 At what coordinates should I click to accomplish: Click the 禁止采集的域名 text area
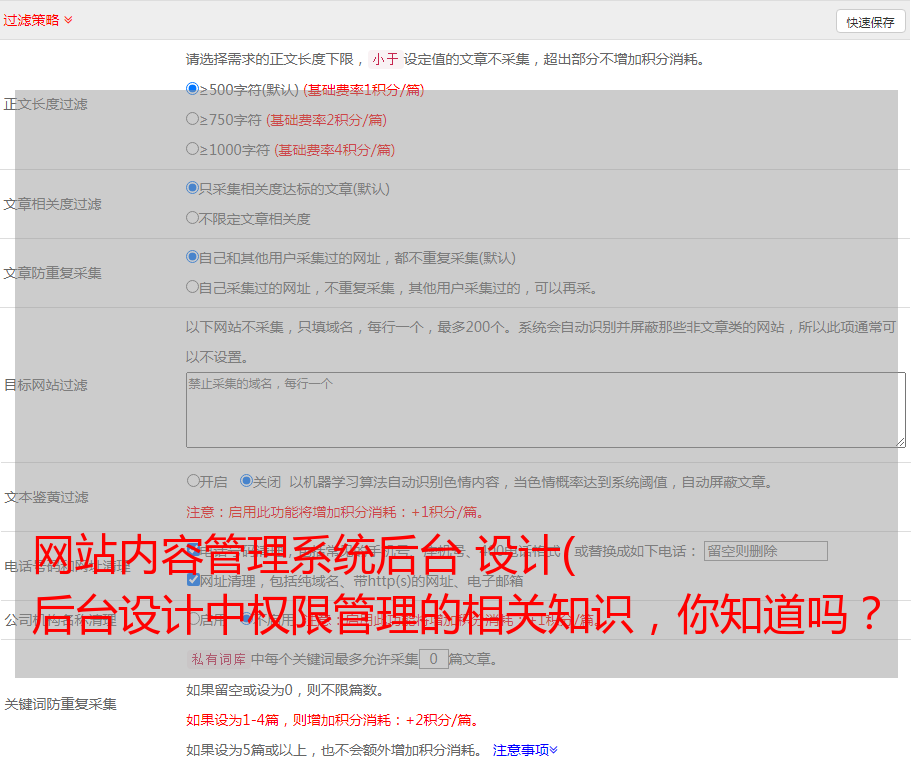point(545,410)
